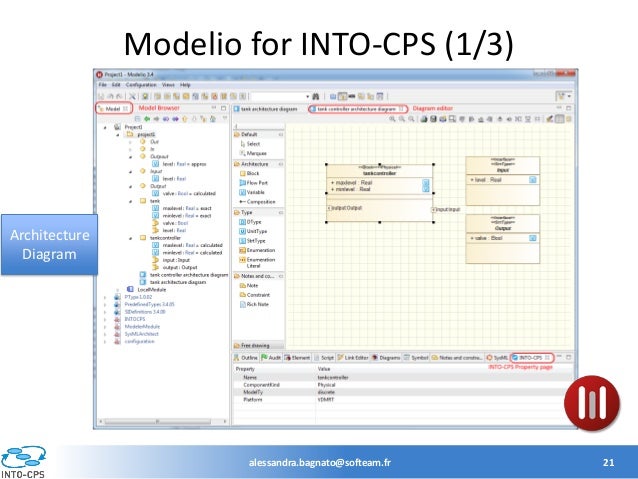This screenshot has height=479, width=638.
Task: Open the Diagrams tab
Action: tap(386, 358)
